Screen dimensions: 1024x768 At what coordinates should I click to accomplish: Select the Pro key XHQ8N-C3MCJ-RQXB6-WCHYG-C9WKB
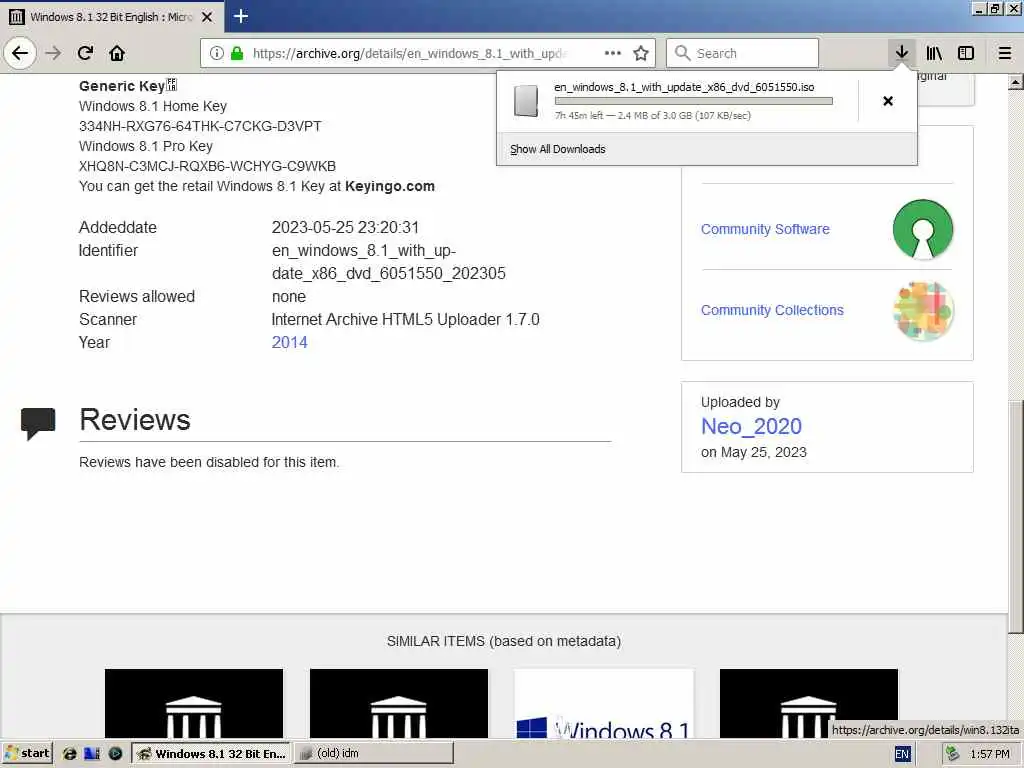pos(207,166)
